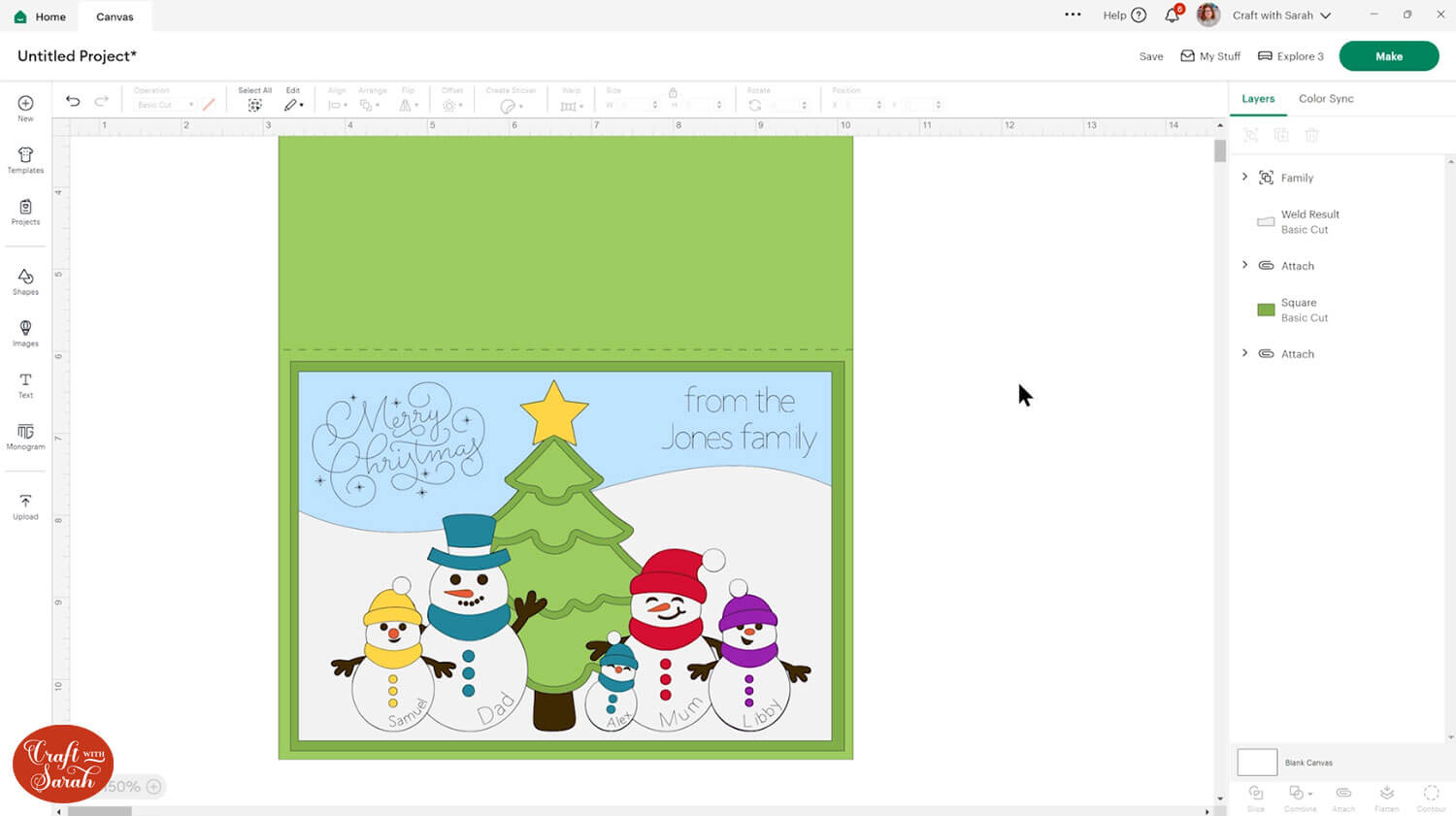
Task: Expand the Family group layer
Action: [x=1245, y=178]
